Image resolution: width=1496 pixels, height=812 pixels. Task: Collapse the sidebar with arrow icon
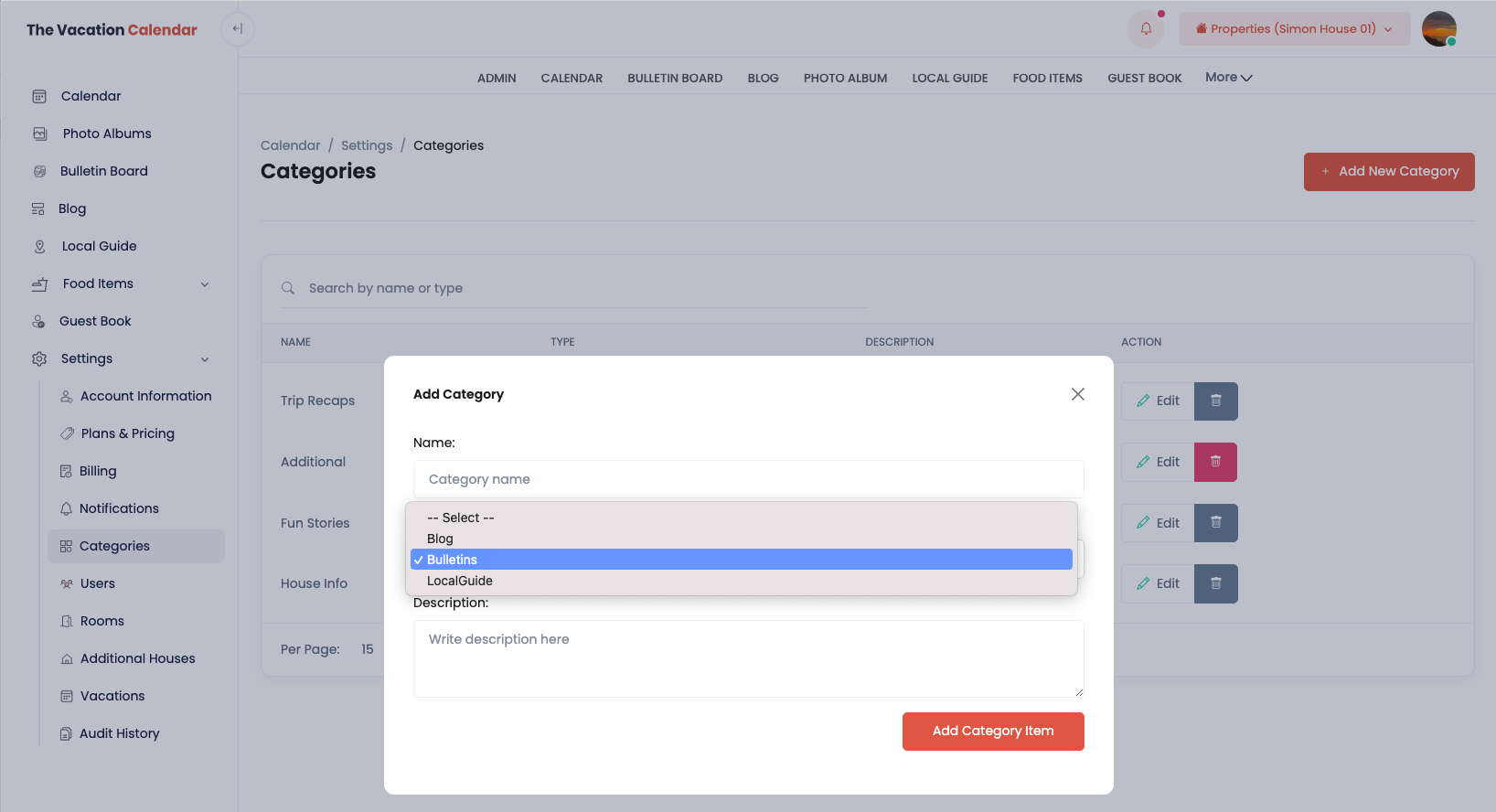tap(238, 29)
